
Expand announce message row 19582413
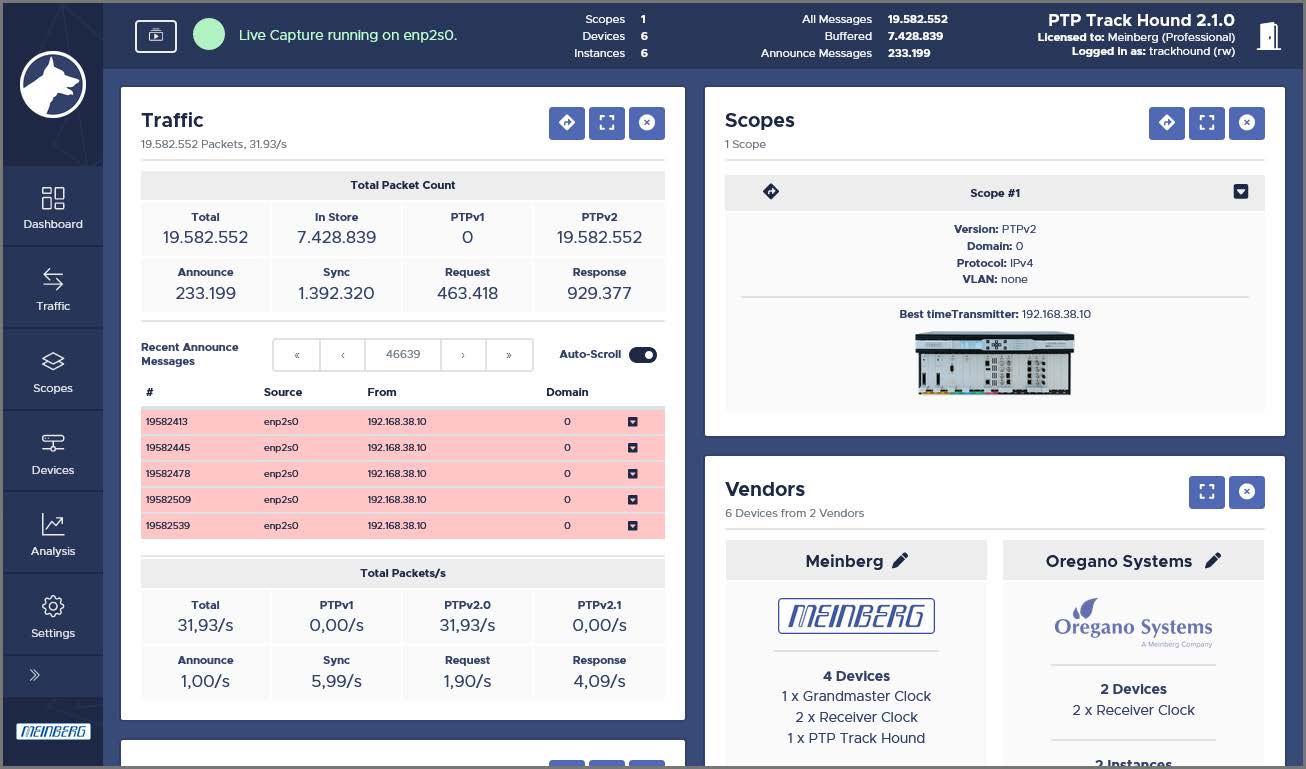633,422
